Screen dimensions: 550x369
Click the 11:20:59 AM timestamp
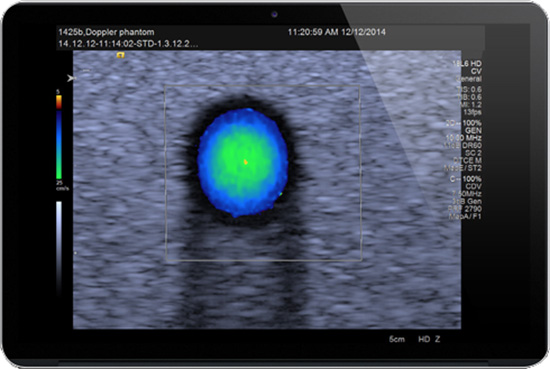[313, 32]
